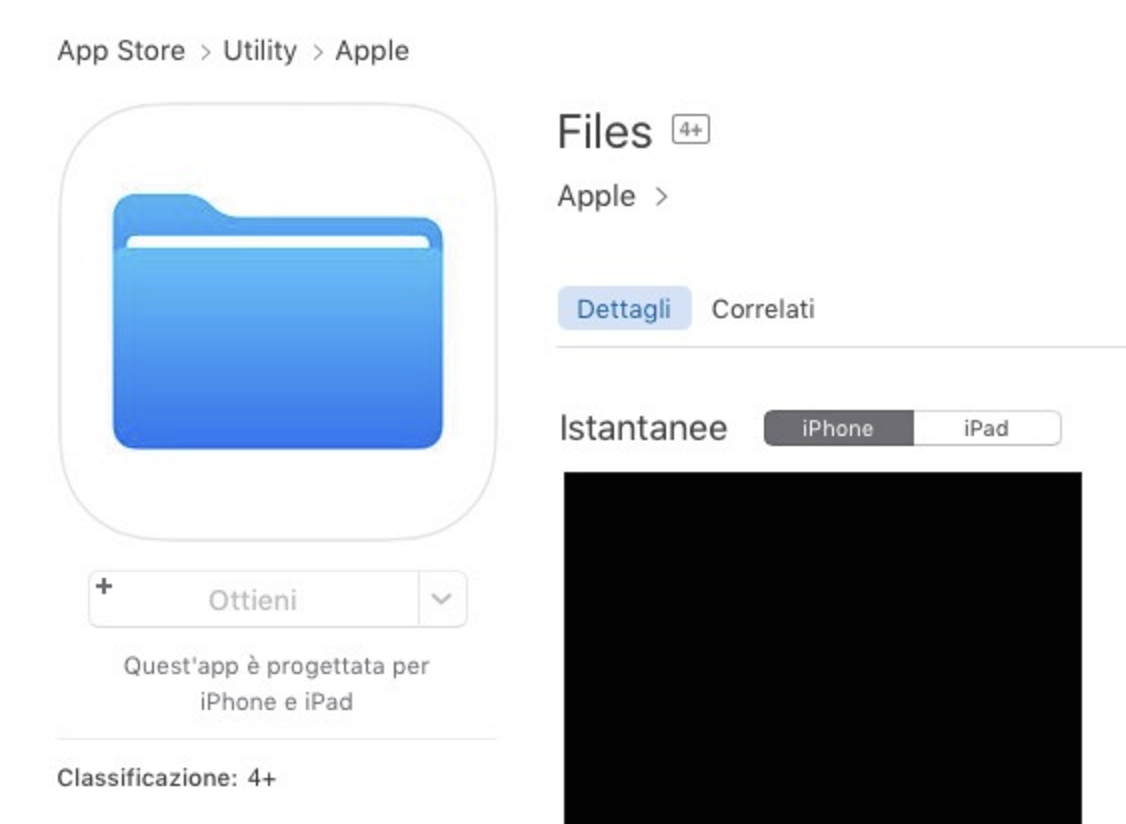
Task: Click the breadcrumb arrow after App Store
Action: pos(204,52)
